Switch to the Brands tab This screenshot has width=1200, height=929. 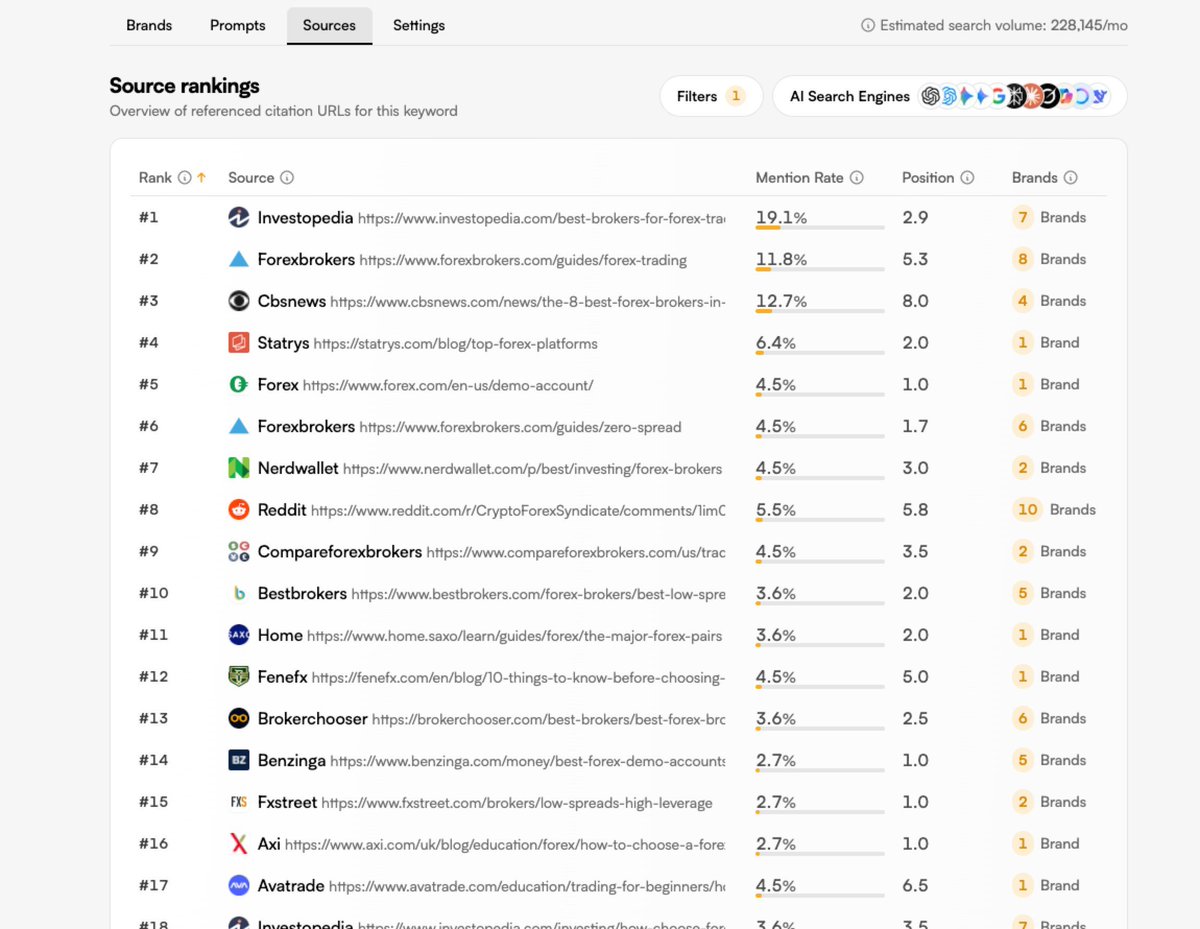click(149, 25)
